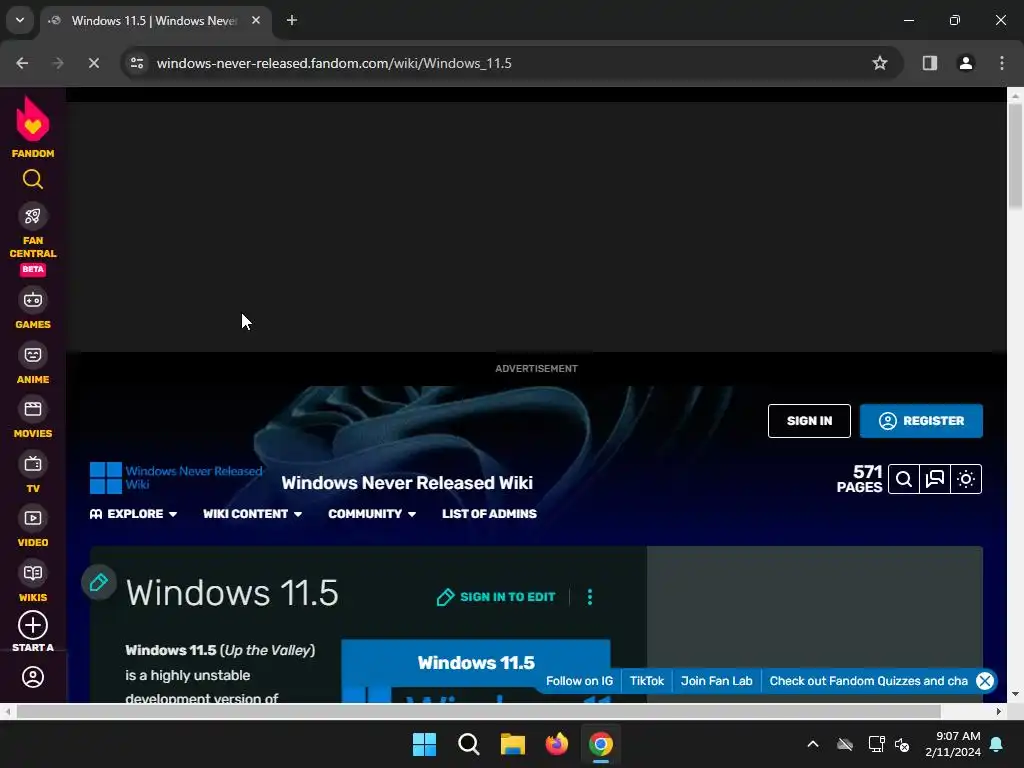Click Sign In to Edit link
Screen dimensions: 1024x768
[x=496, y=597]
